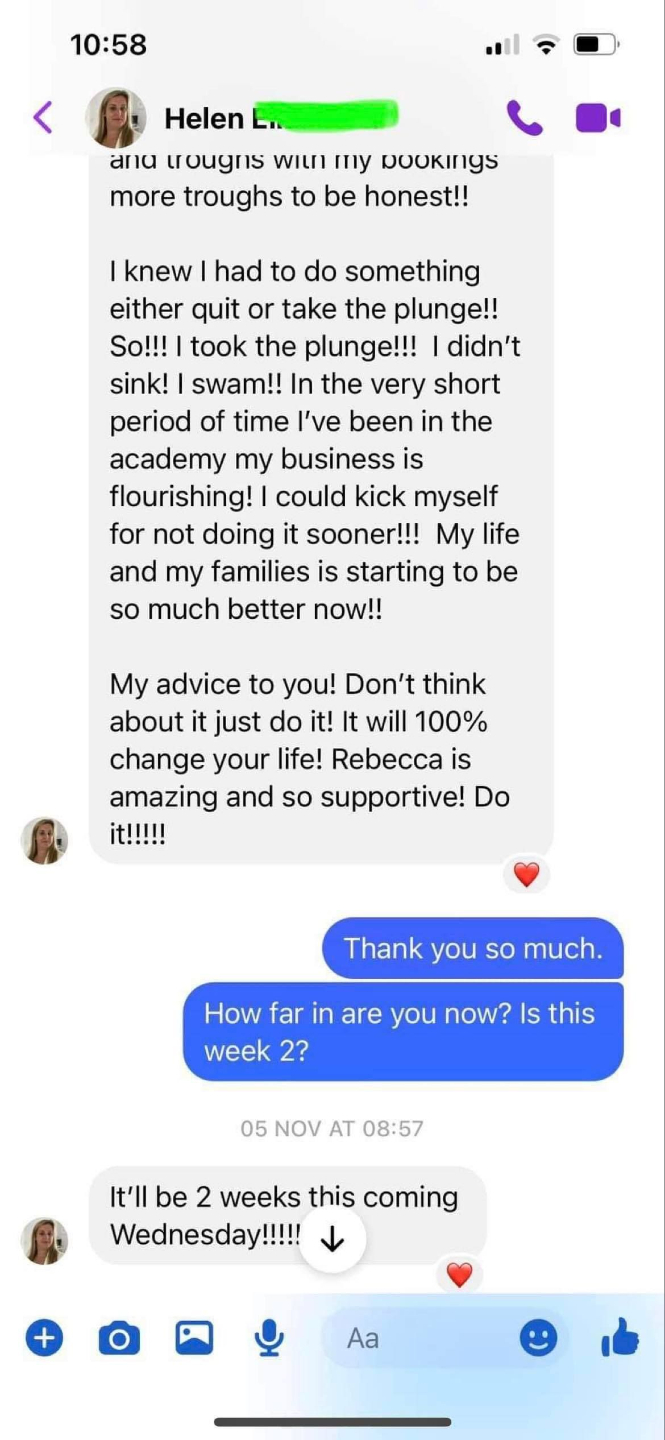665x1440 pixels.
Task: Start a voice call with Helen
Action: coord(524,118)
